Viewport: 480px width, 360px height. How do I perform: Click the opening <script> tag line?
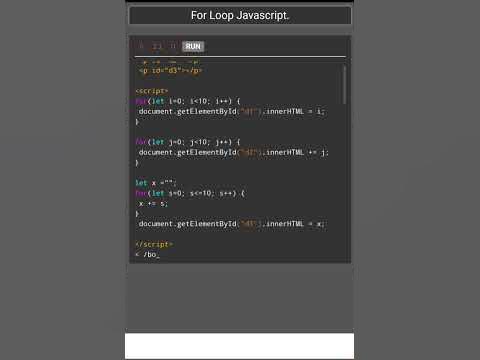[x=152, y=91]
